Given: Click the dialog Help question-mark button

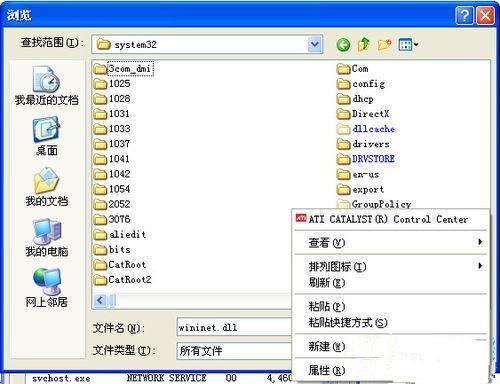Looking at the screenshot, I should coord(464,15).
